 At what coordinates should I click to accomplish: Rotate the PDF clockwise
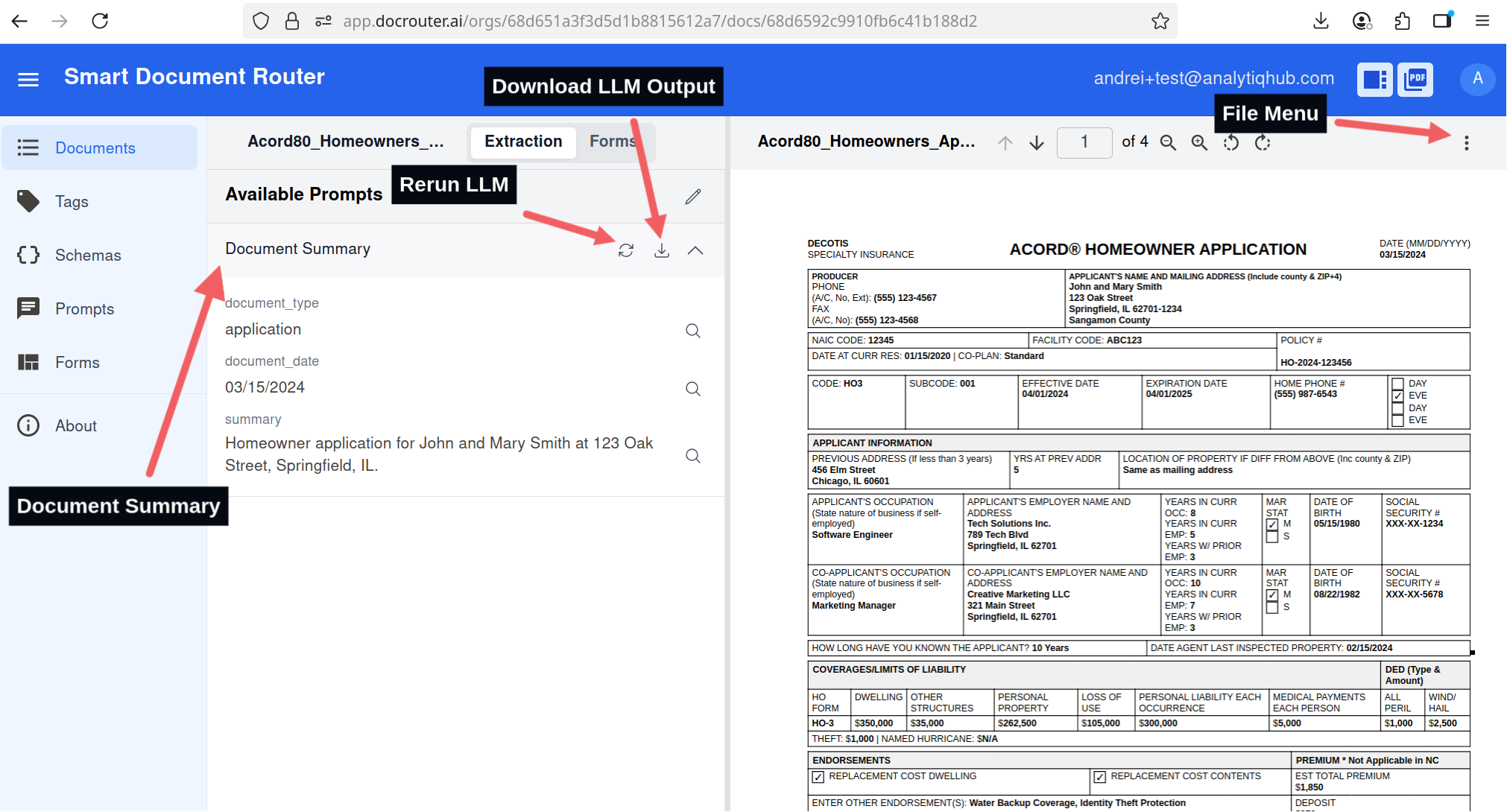(x=1262, y=142)
